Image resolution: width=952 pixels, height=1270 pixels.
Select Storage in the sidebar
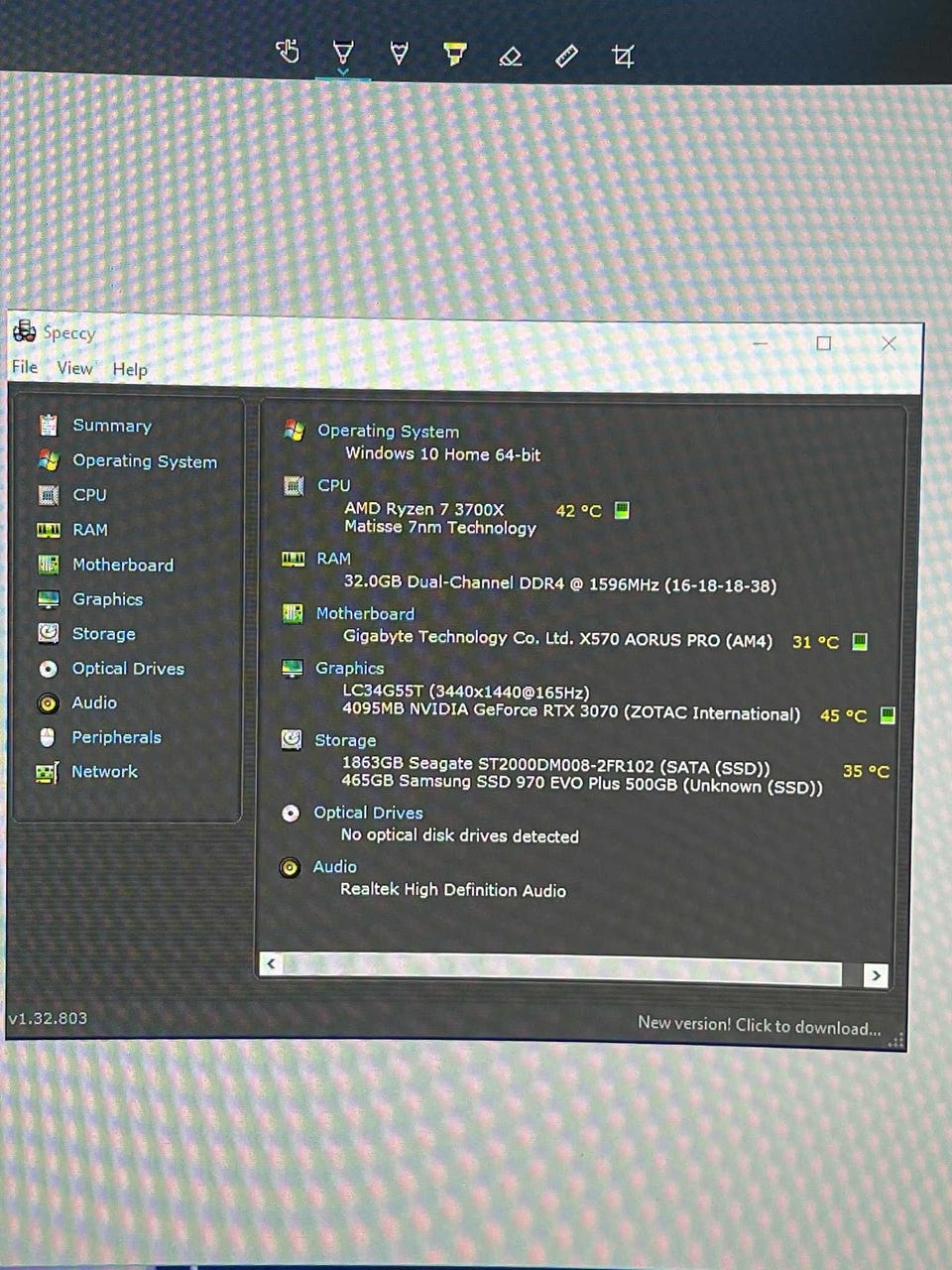(x=104, y=634)
